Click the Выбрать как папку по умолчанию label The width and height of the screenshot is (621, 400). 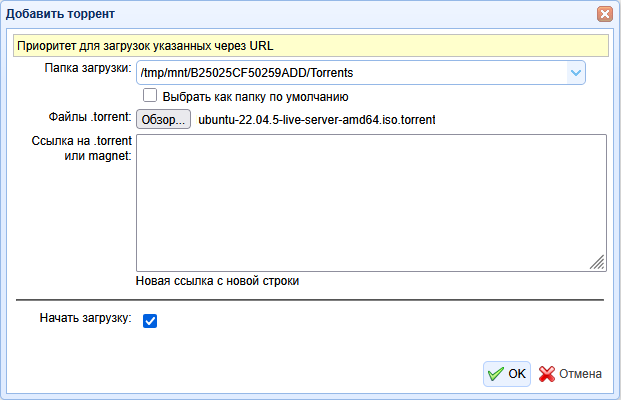point(254,97)
